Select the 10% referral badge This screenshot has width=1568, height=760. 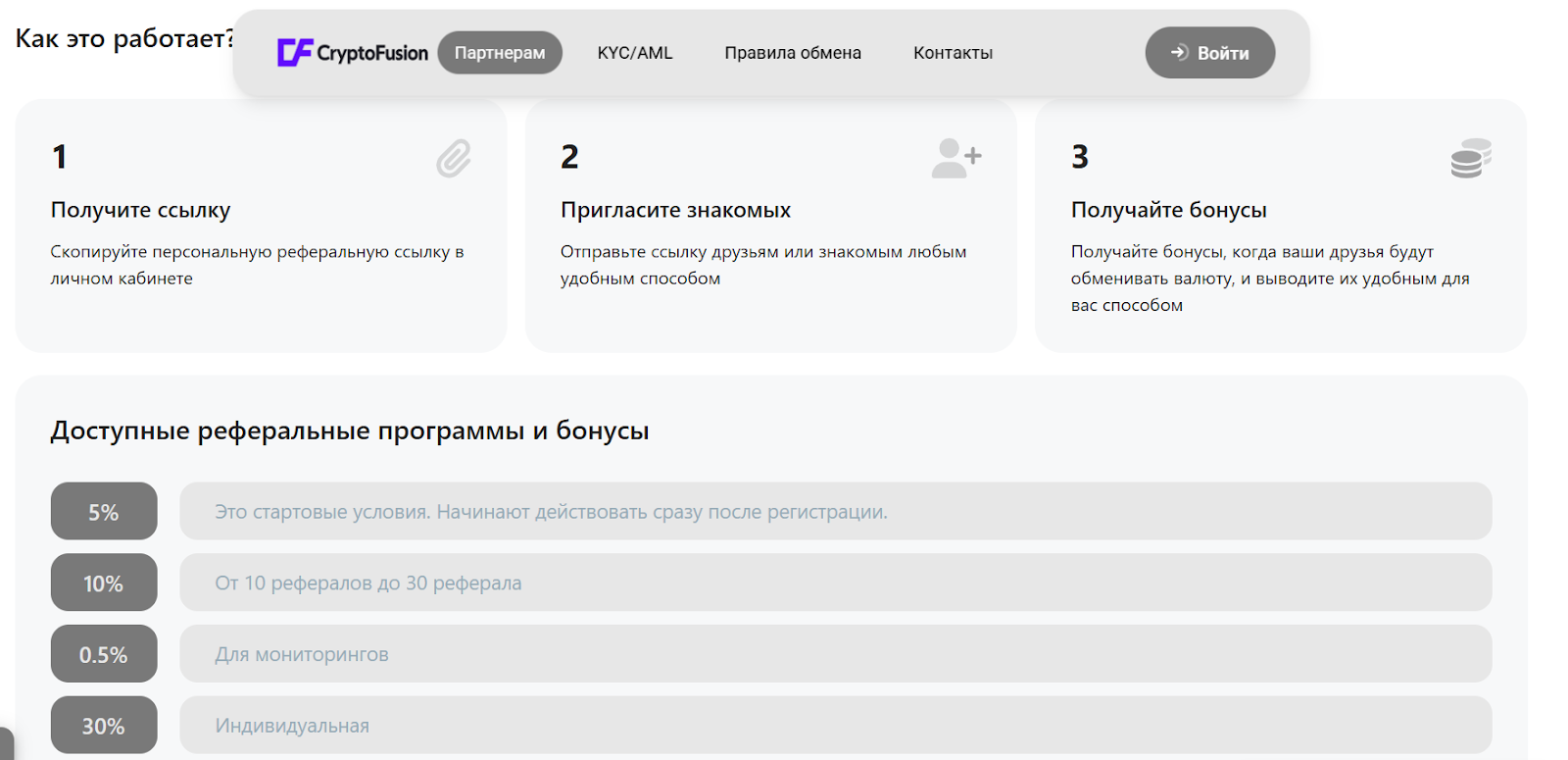pos(104,583)
